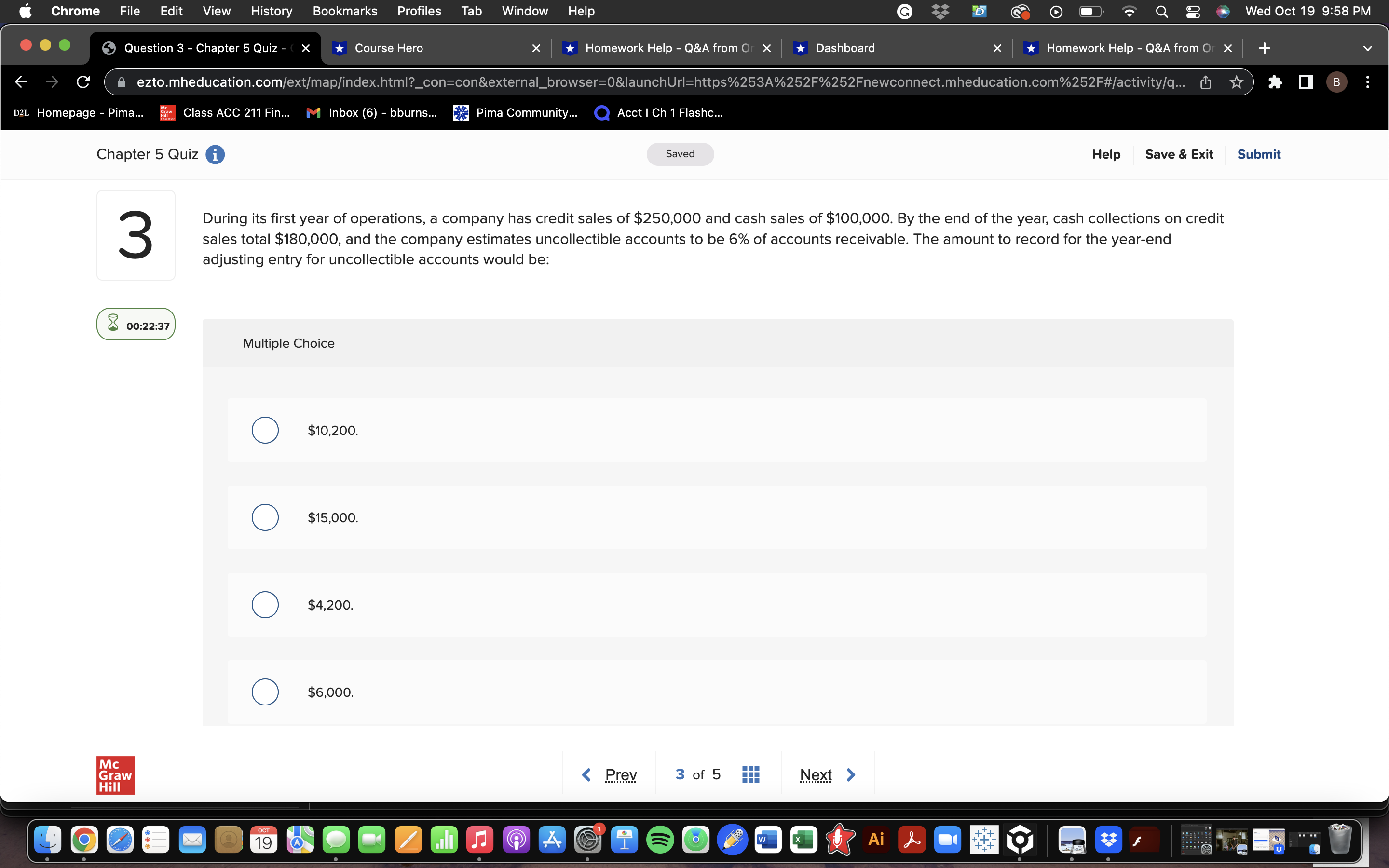Reload the page using the refresh icon

point(82,82)
